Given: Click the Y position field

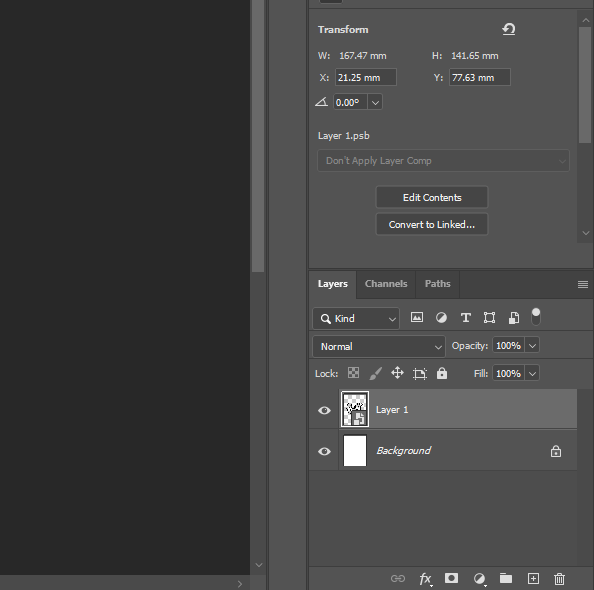Looking at the screenshot, I should click(480, 77).
